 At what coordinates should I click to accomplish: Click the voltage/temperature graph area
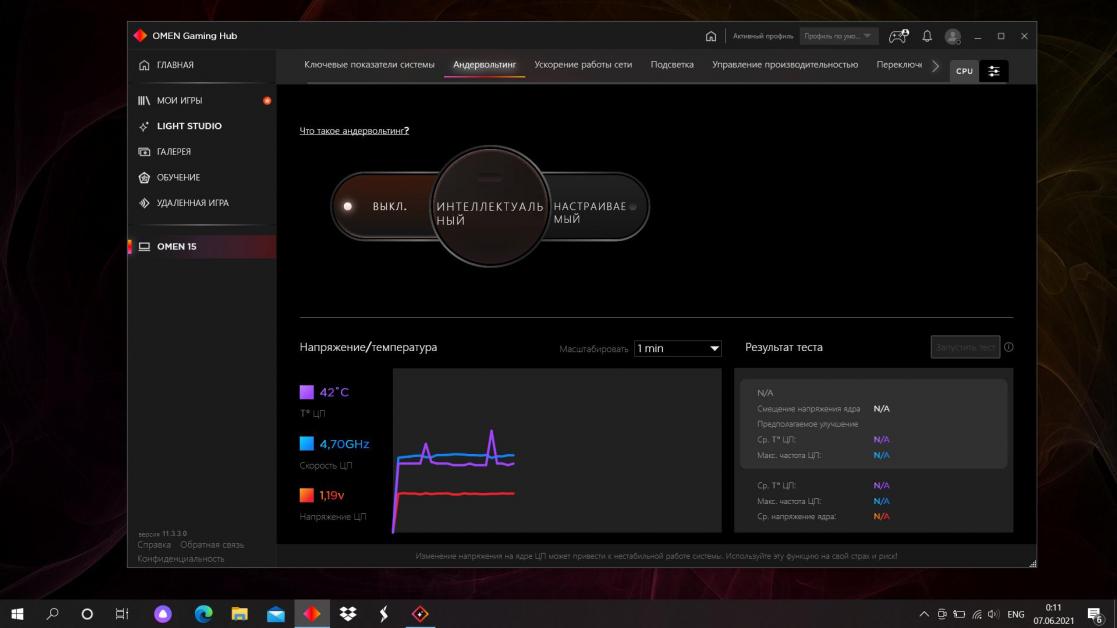(557, 450)
